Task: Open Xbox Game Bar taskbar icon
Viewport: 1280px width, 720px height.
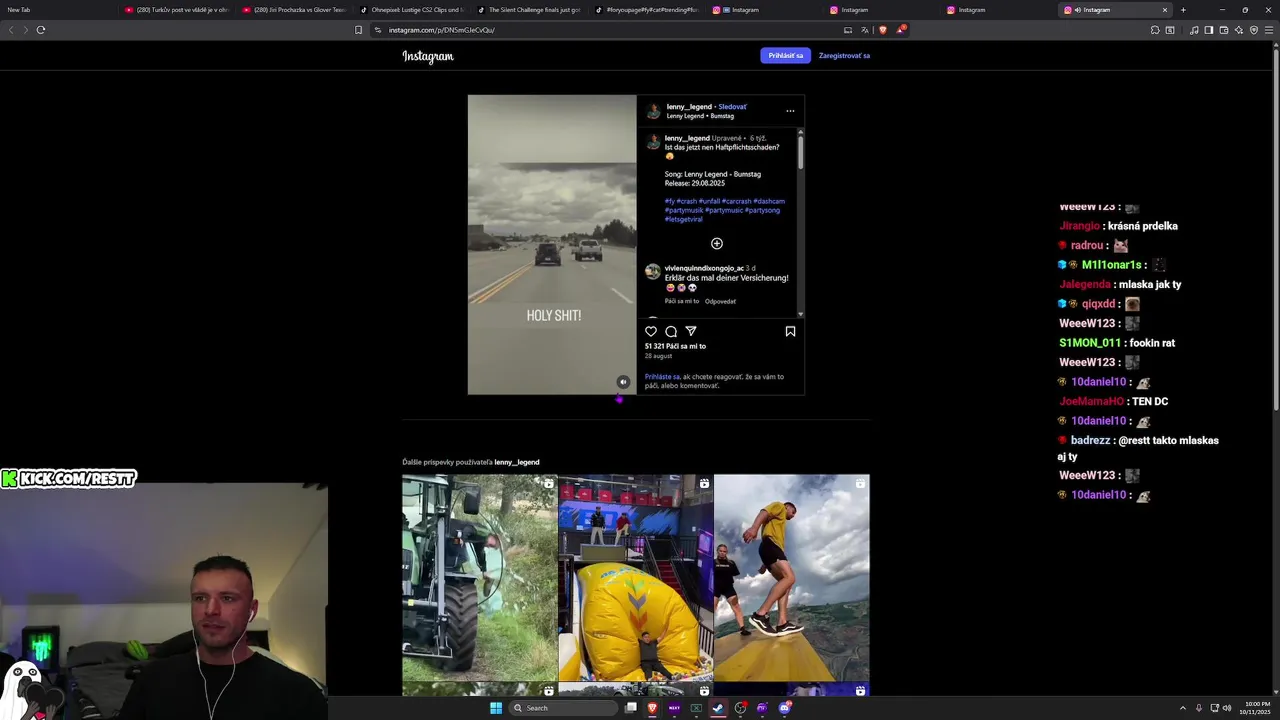Action: 696,708
